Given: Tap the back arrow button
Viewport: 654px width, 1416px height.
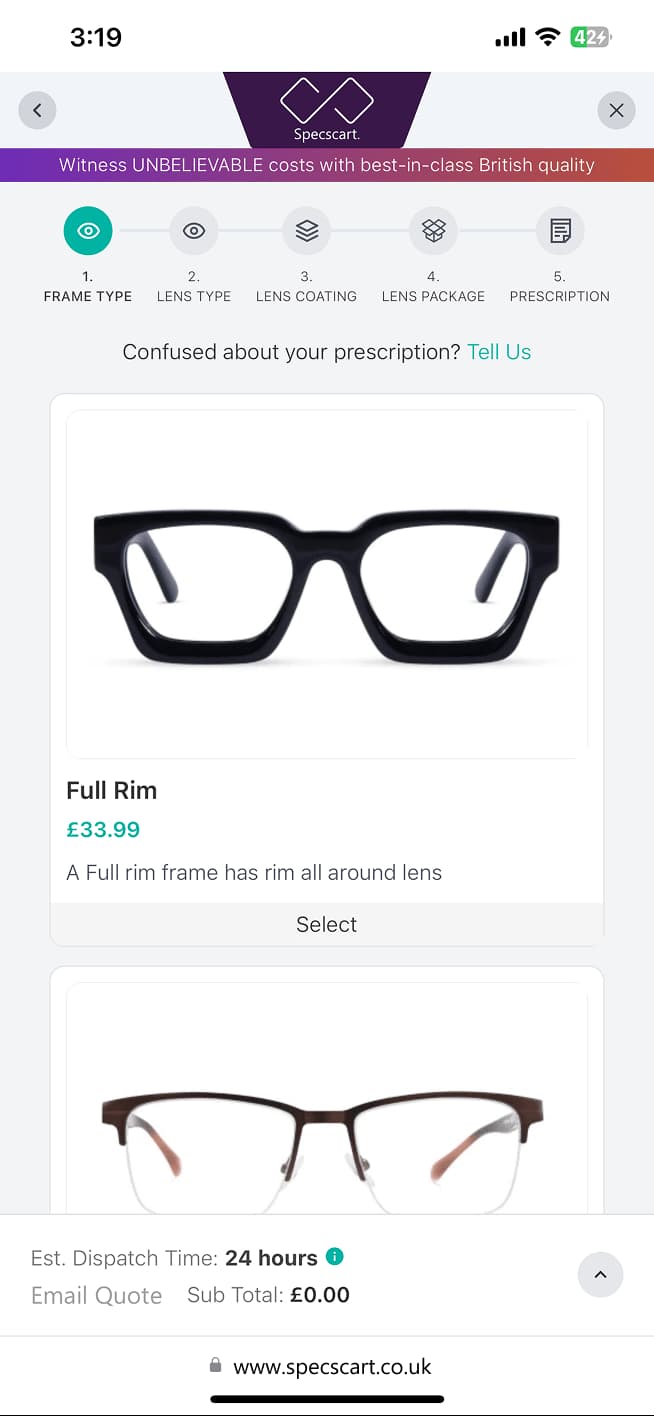Looking at the screenshot, I should click(x=37, y=110).
